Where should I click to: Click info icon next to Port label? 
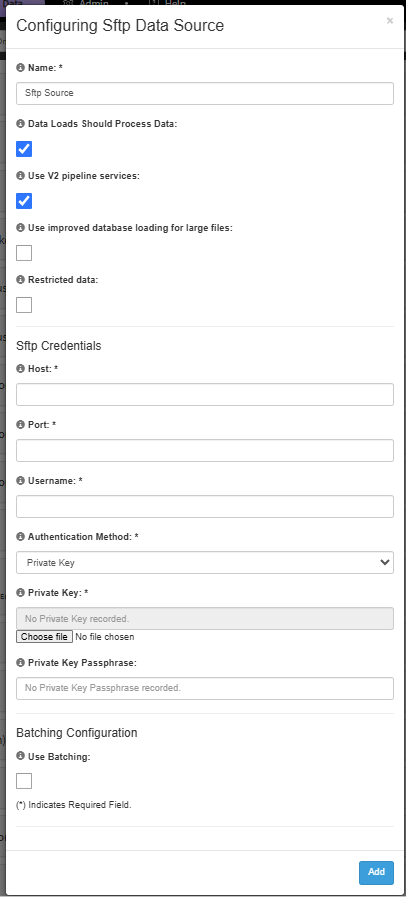point(21,425)
